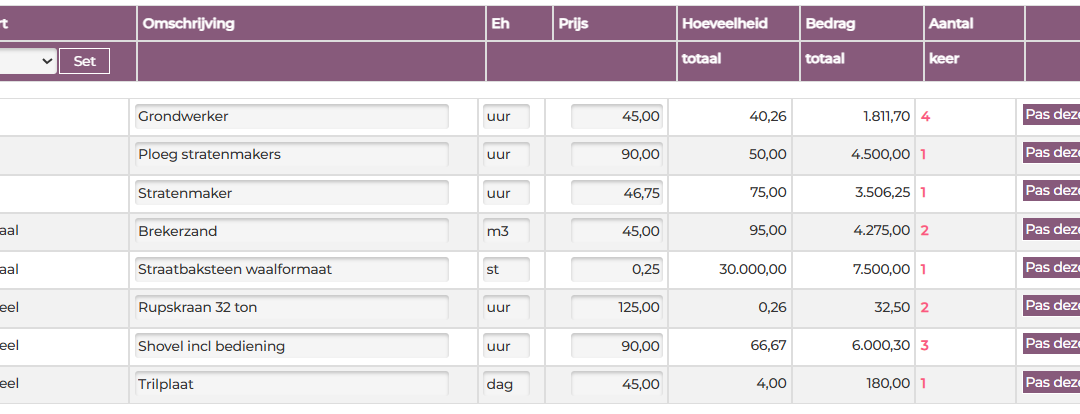Click 'Pas deze' in the Trilplaat row

point(1052,382)
